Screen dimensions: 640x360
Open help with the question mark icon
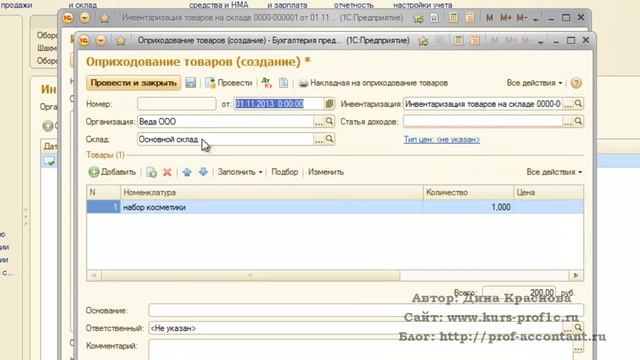click(576, 83)
